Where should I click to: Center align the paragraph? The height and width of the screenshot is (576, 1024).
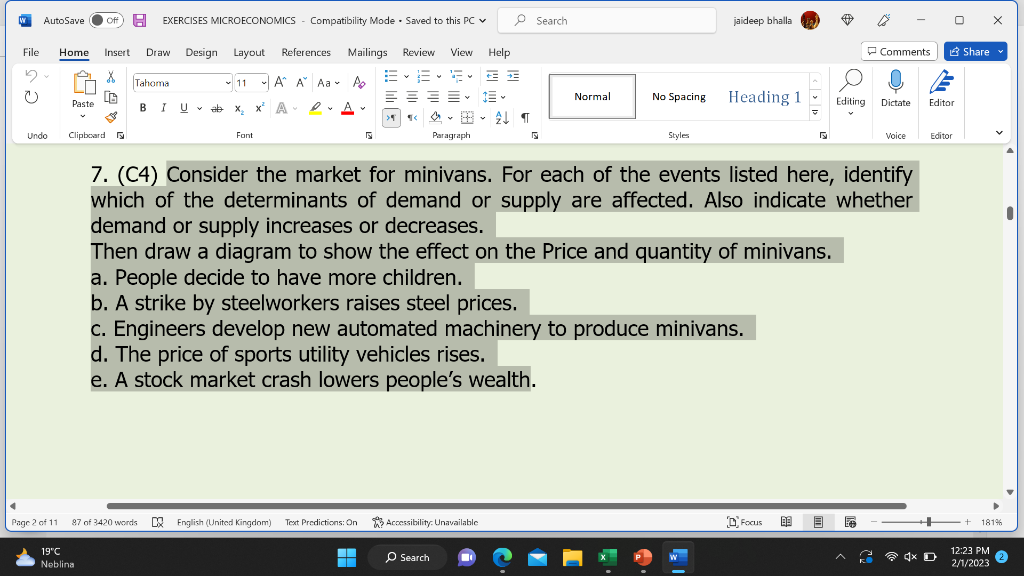pos(413,97)
